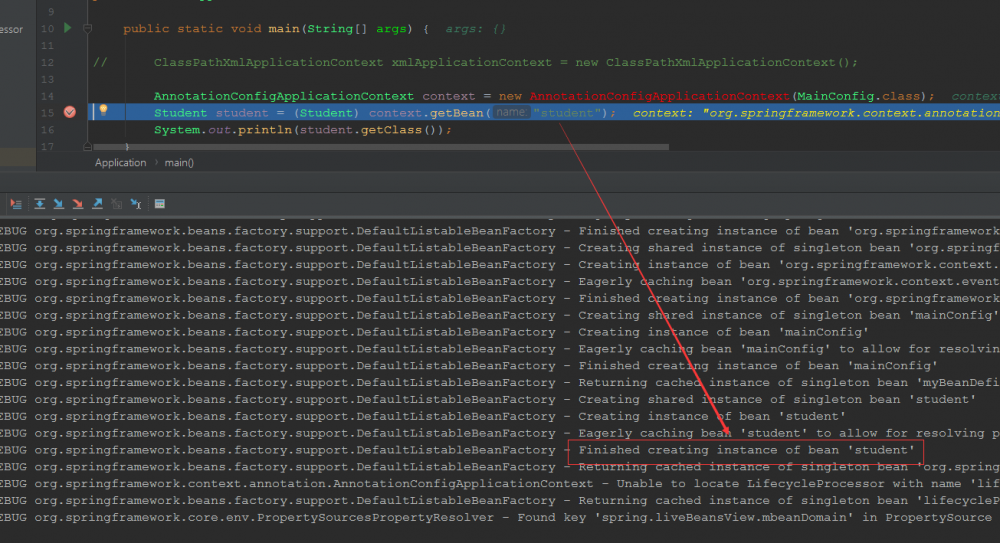This screenshot has width=1000, height=543.
Task: Click the Step Out debug icon
Action: pos(98,204)
